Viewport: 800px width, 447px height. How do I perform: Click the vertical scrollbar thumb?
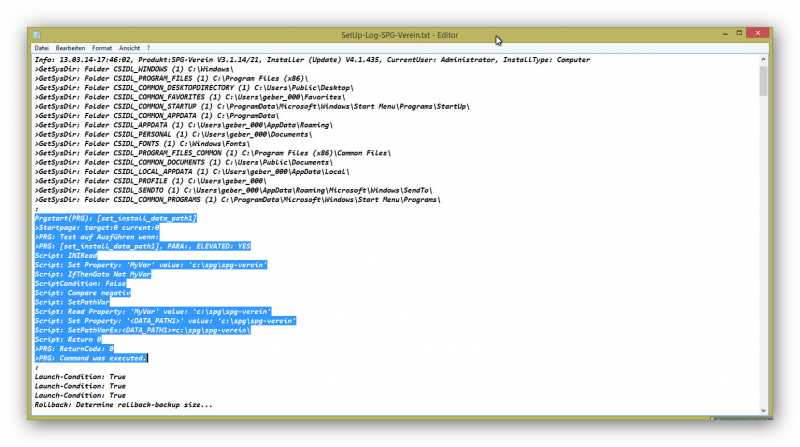764,80
